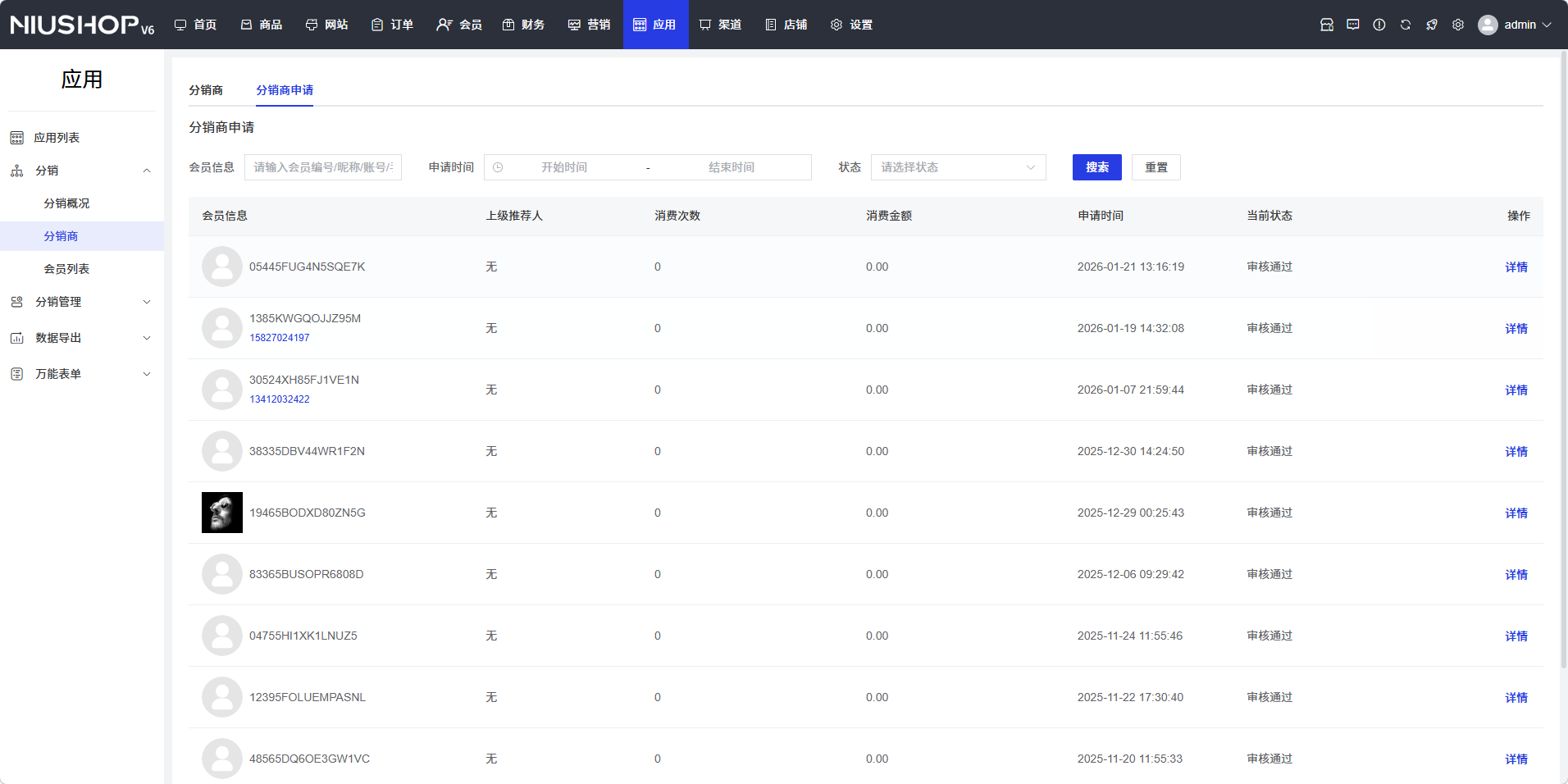Open the 请选择状态 status dropdown

pos(958,167)
